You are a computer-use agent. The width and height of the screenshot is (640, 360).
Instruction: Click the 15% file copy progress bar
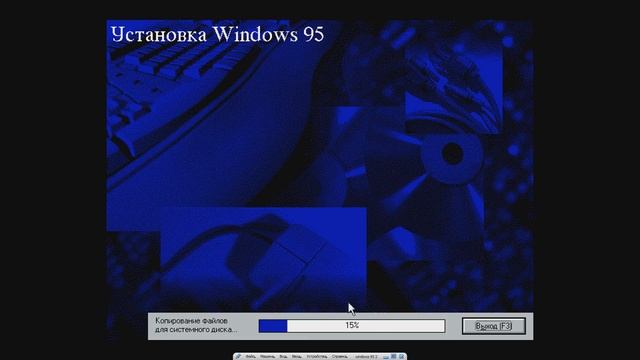click(x=352, y=326)
